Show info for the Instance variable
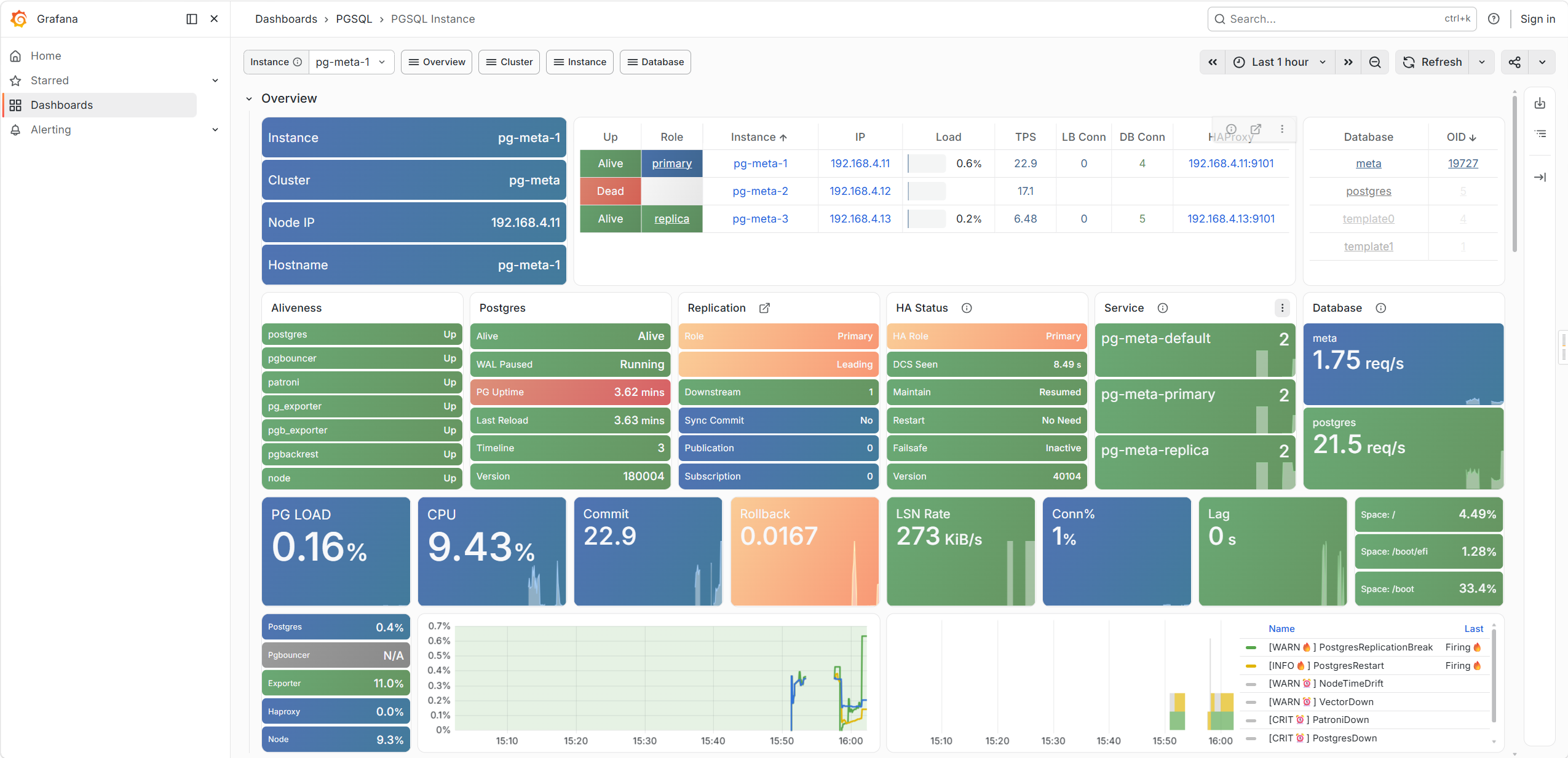This screenshot has width=1568, height=758. click(298, 62)
